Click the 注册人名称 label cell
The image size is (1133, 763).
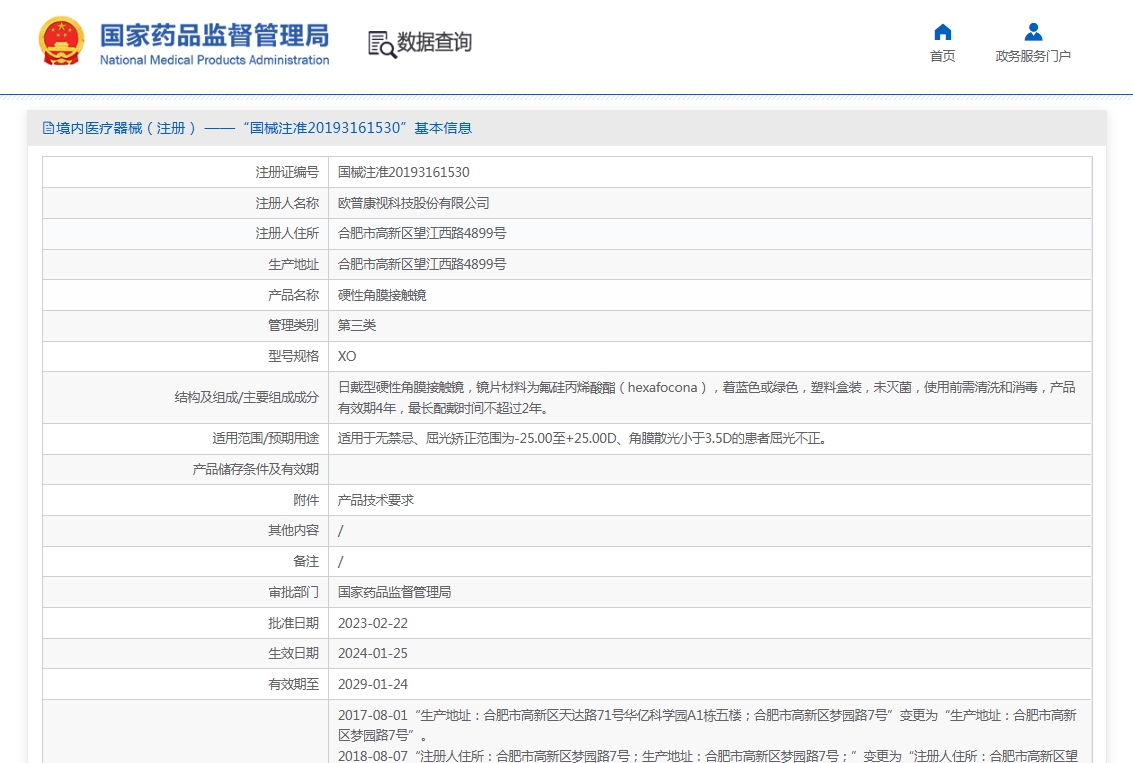(186, 203)
